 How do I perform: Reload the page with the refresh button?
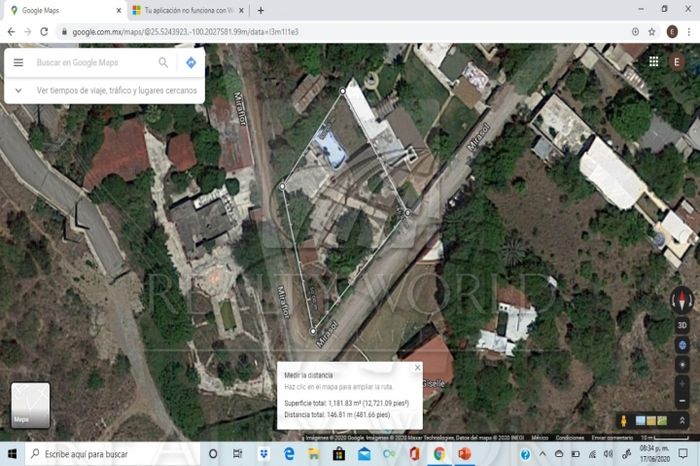click(x=45, y=31)
